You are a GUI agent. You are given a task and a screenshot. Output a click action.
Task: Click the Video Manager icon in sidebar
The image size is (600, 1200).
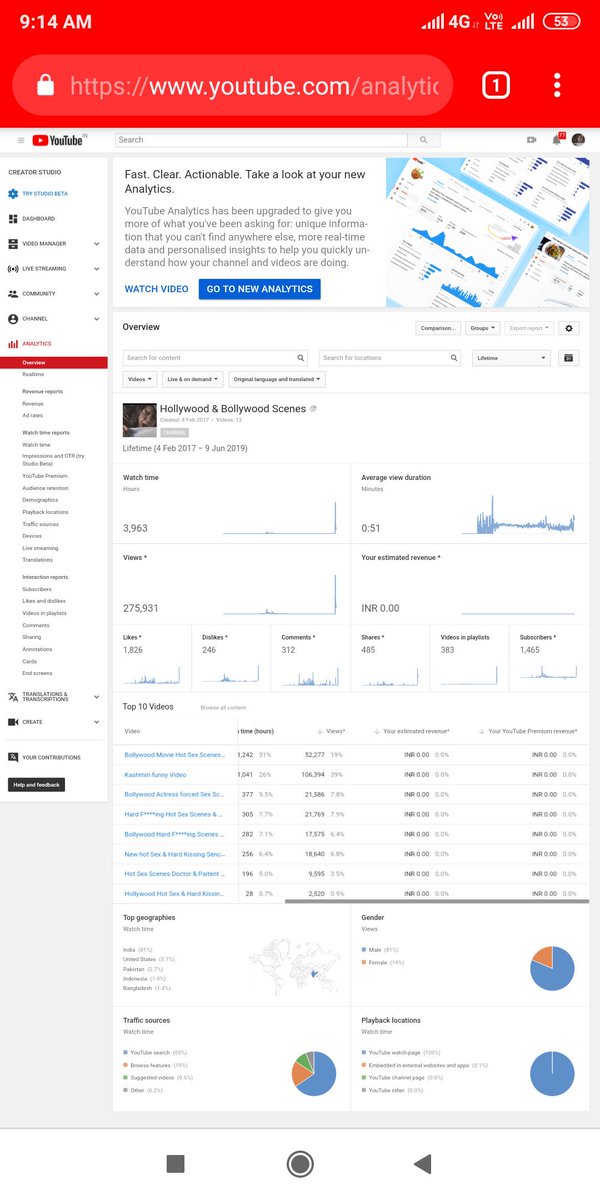13,243
